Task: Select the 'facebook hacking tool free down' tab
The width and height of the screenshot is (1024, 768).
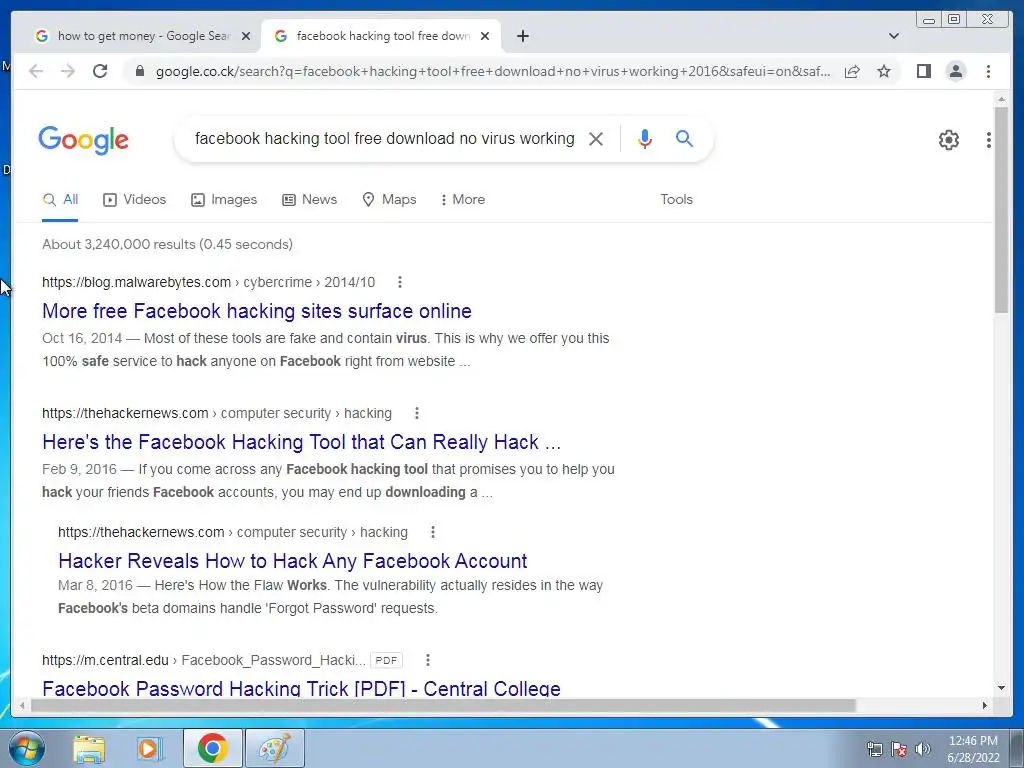Action: pos(381,36)
